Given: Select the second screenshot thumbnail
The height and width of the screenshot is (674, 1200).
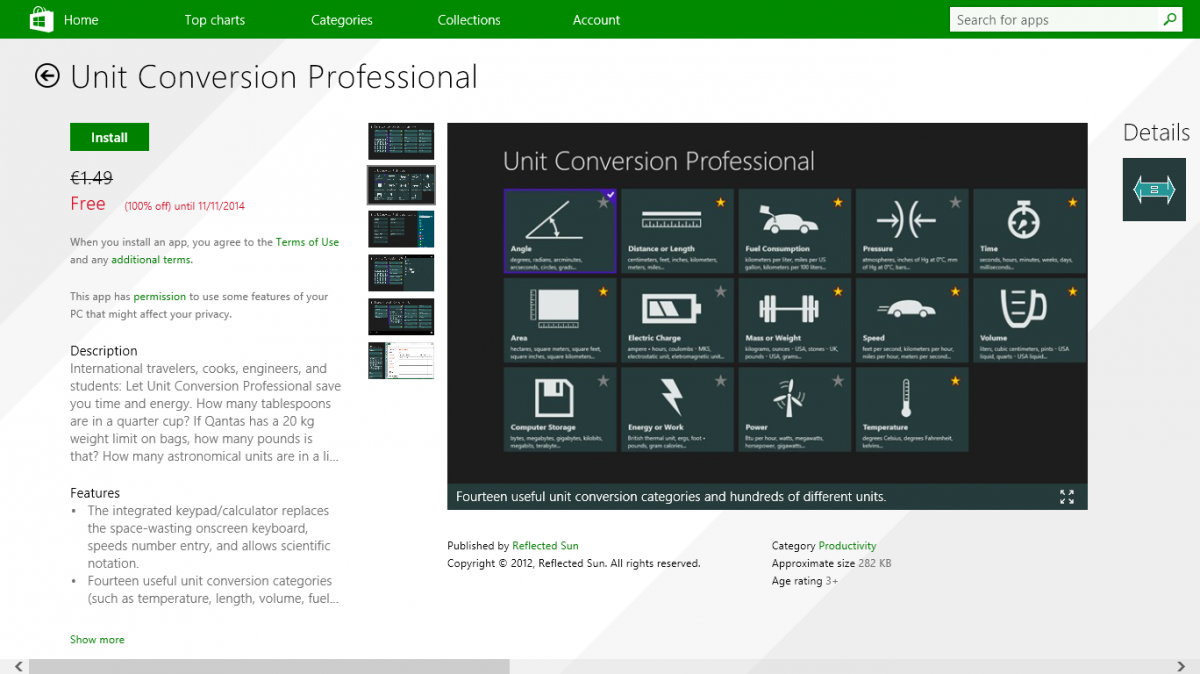Looking at the screenshot, I should point(401,185).
